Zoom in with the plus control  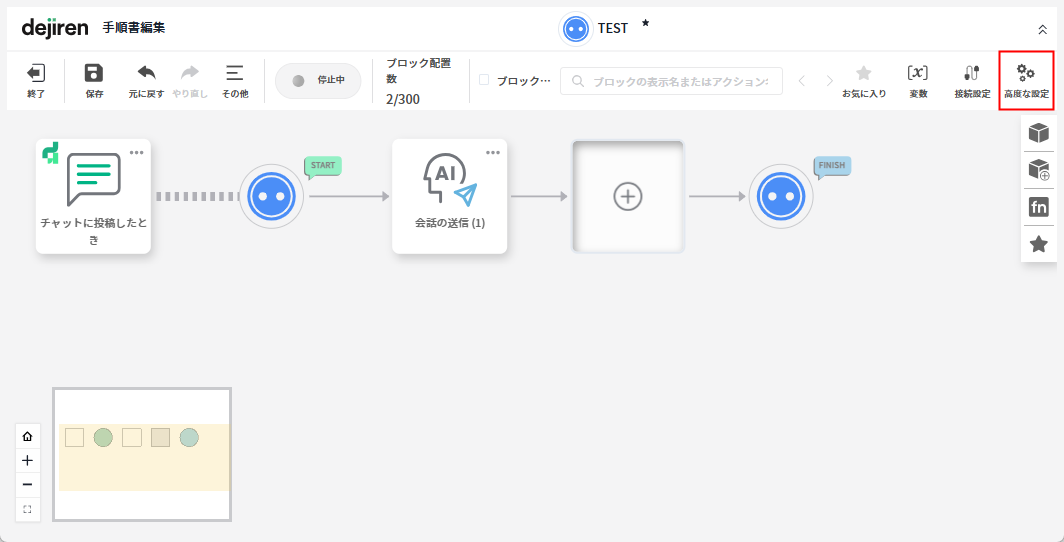pyautogui.click(x=27, y=460)
